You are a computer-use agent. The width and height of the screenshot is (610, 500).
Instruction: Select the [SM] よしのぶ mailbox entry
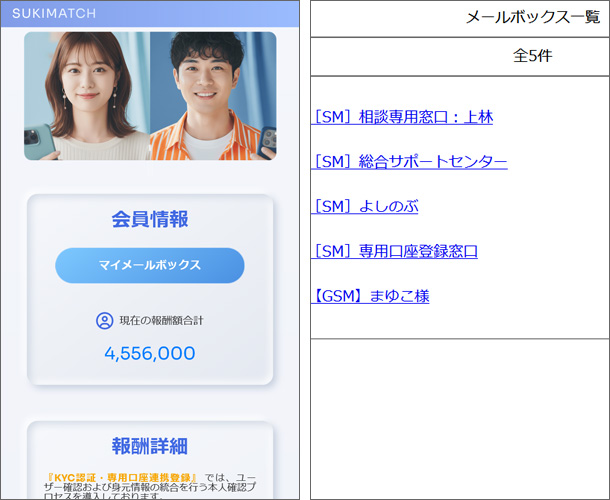pos(364,207)
